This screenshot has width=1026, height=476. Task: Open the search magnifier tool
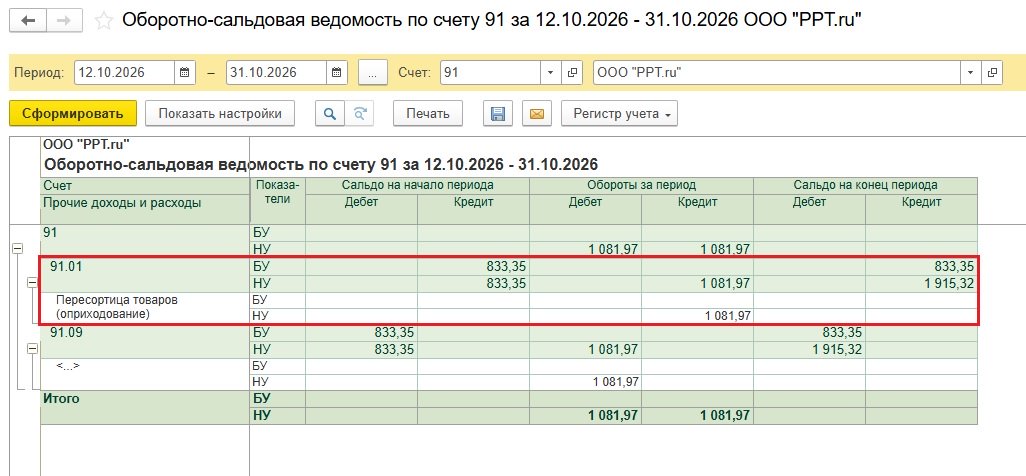tap(330, 113)
